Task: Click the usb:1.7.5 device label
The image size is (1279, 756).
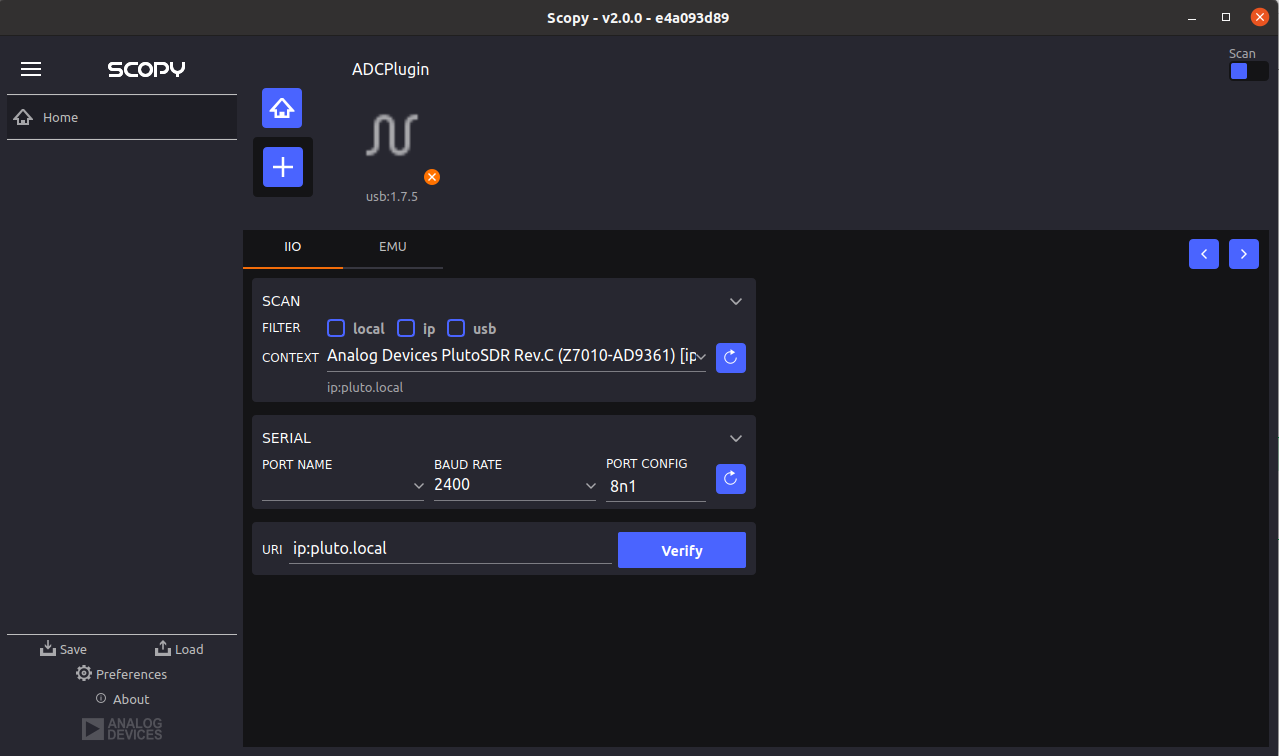Action: coord(392,197)
